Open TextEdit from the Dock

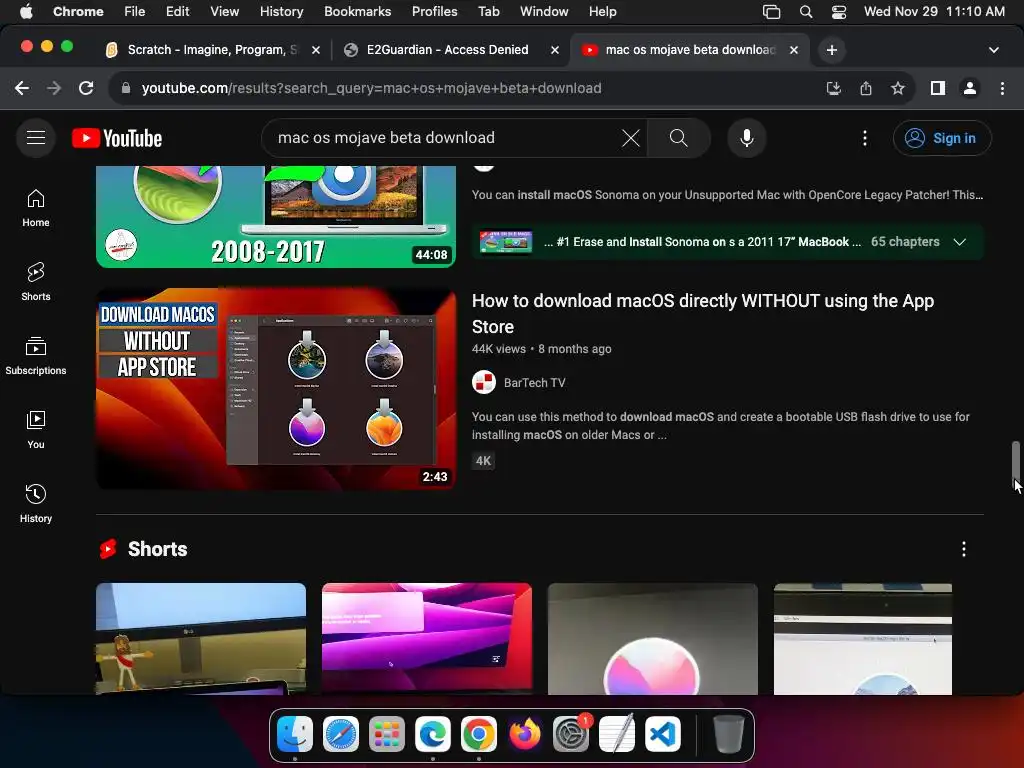pos(617,734)
